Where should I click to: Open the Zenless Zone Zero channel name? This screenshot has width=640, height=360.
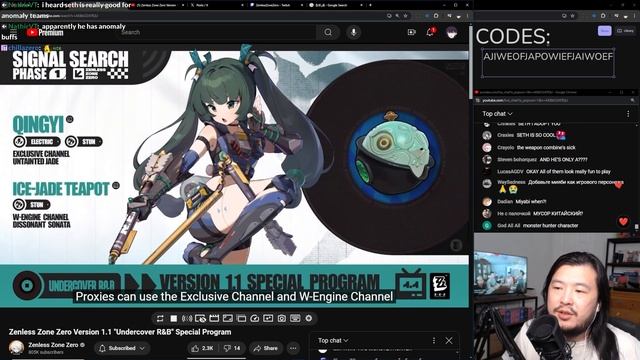(53, 345)
